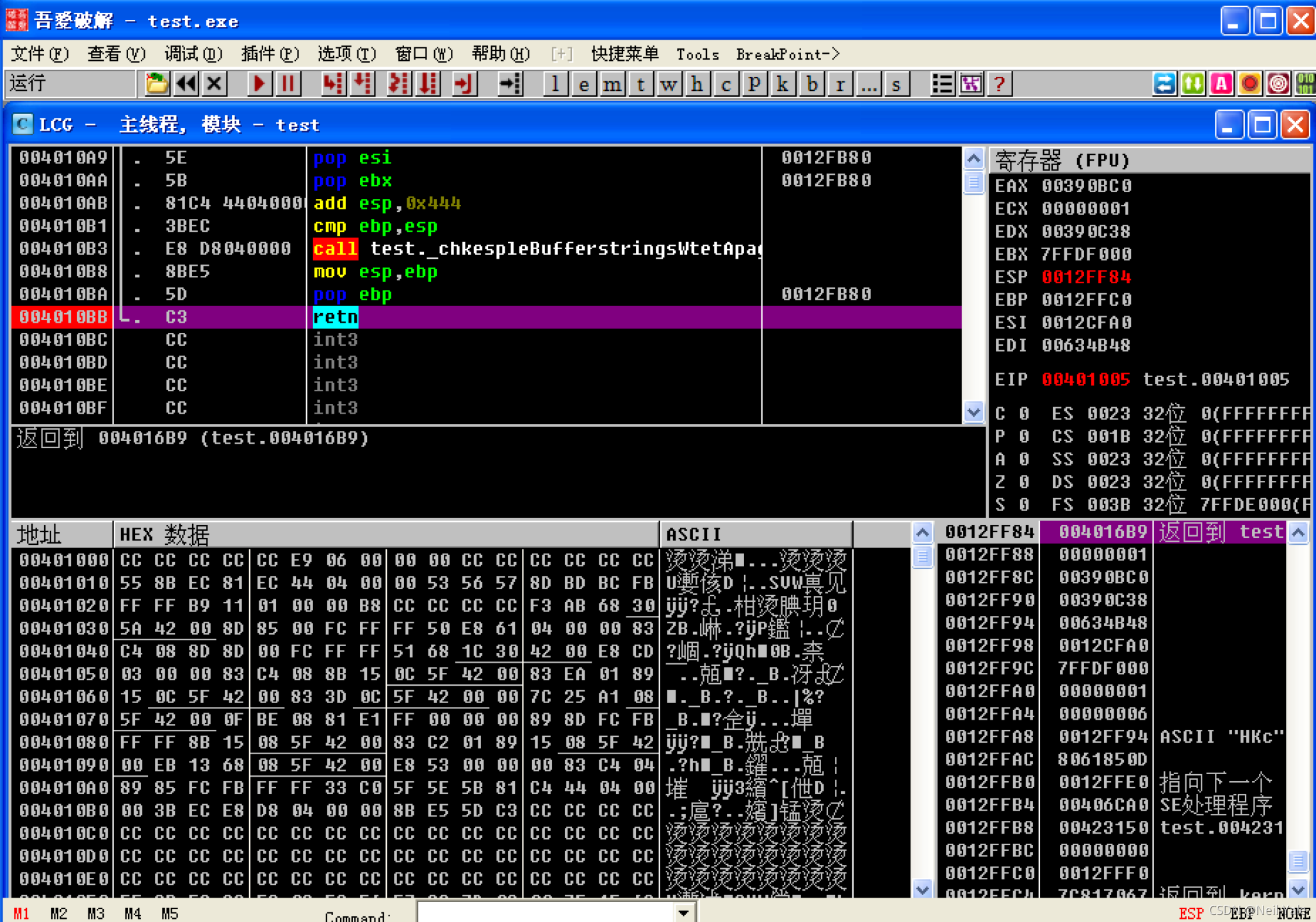Toggle the S flag value in registers
This screenshot has width=1316, height=922.
1024,505
